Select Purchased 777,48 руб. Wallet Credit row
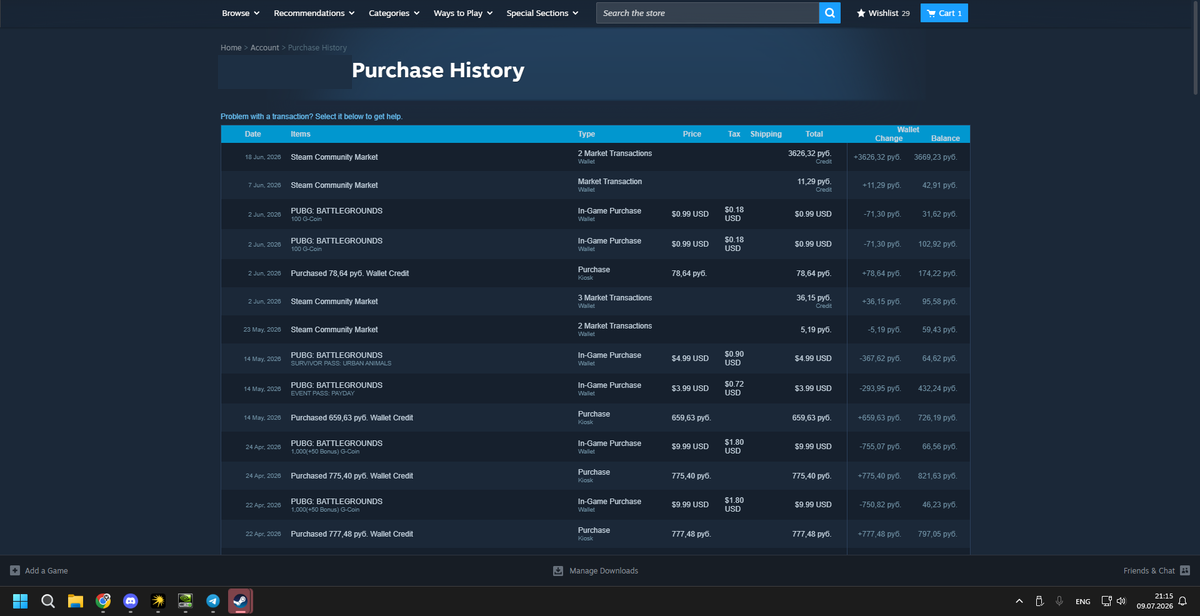 [x=595, y=534]
